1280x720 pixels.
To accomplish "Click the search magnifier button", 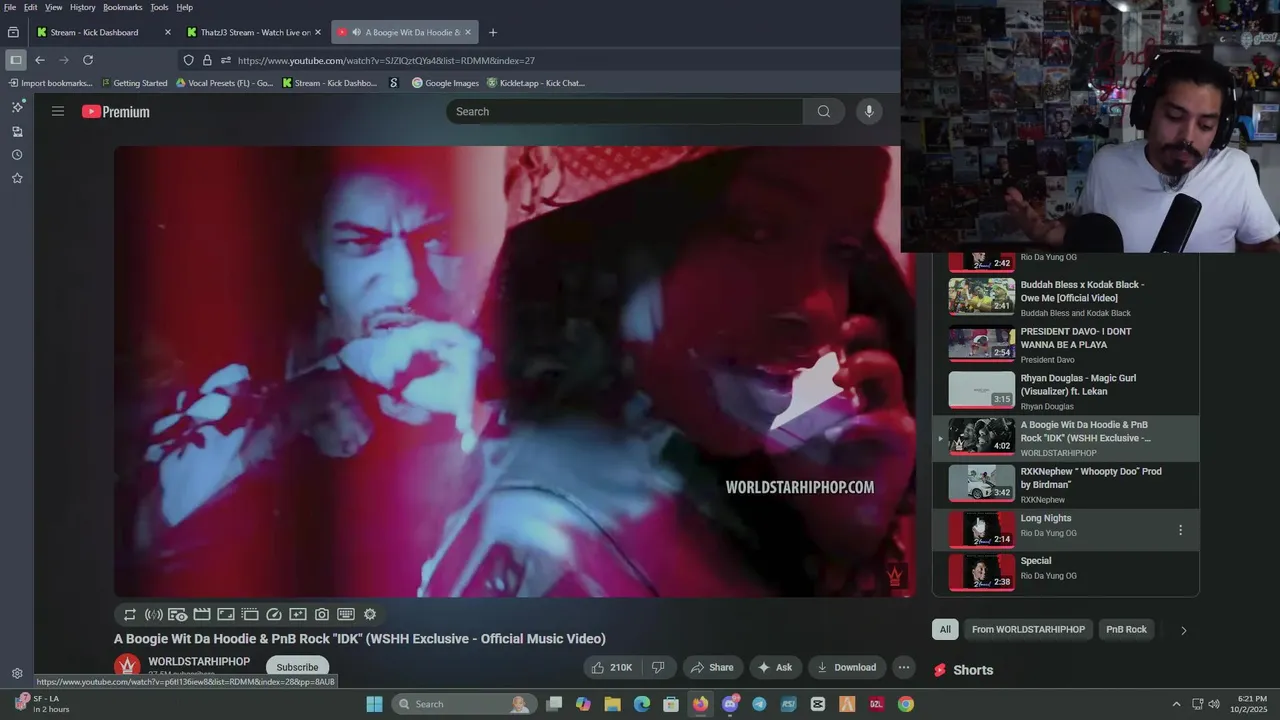I will pyautogui.click(x=824, y=111).
